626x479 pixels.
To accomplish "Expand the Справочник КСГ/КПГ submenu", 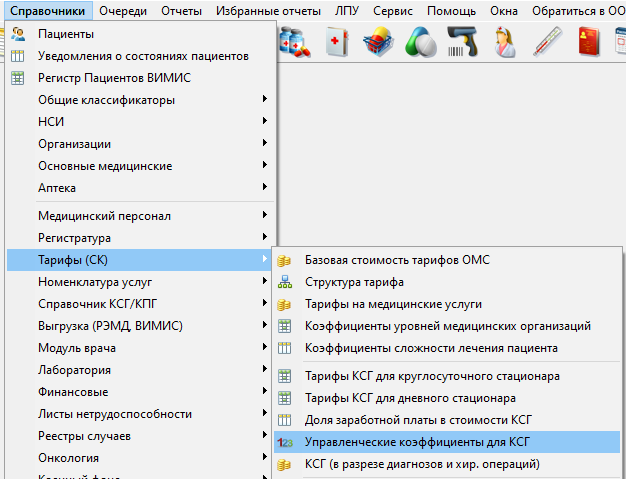I will (x=99, y=304).
